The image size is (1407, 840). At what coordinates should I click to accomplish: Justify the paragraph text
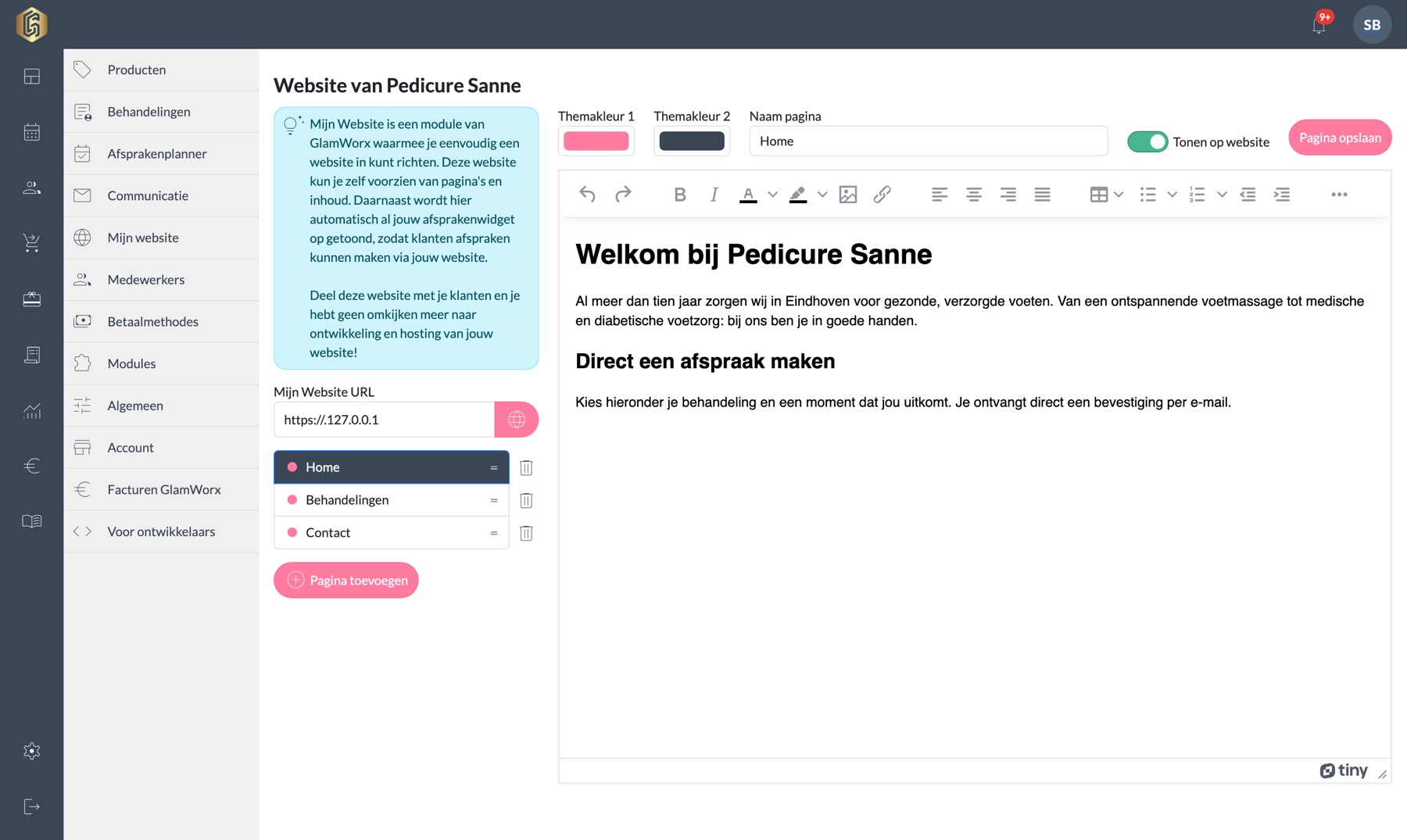[1043, 195]
